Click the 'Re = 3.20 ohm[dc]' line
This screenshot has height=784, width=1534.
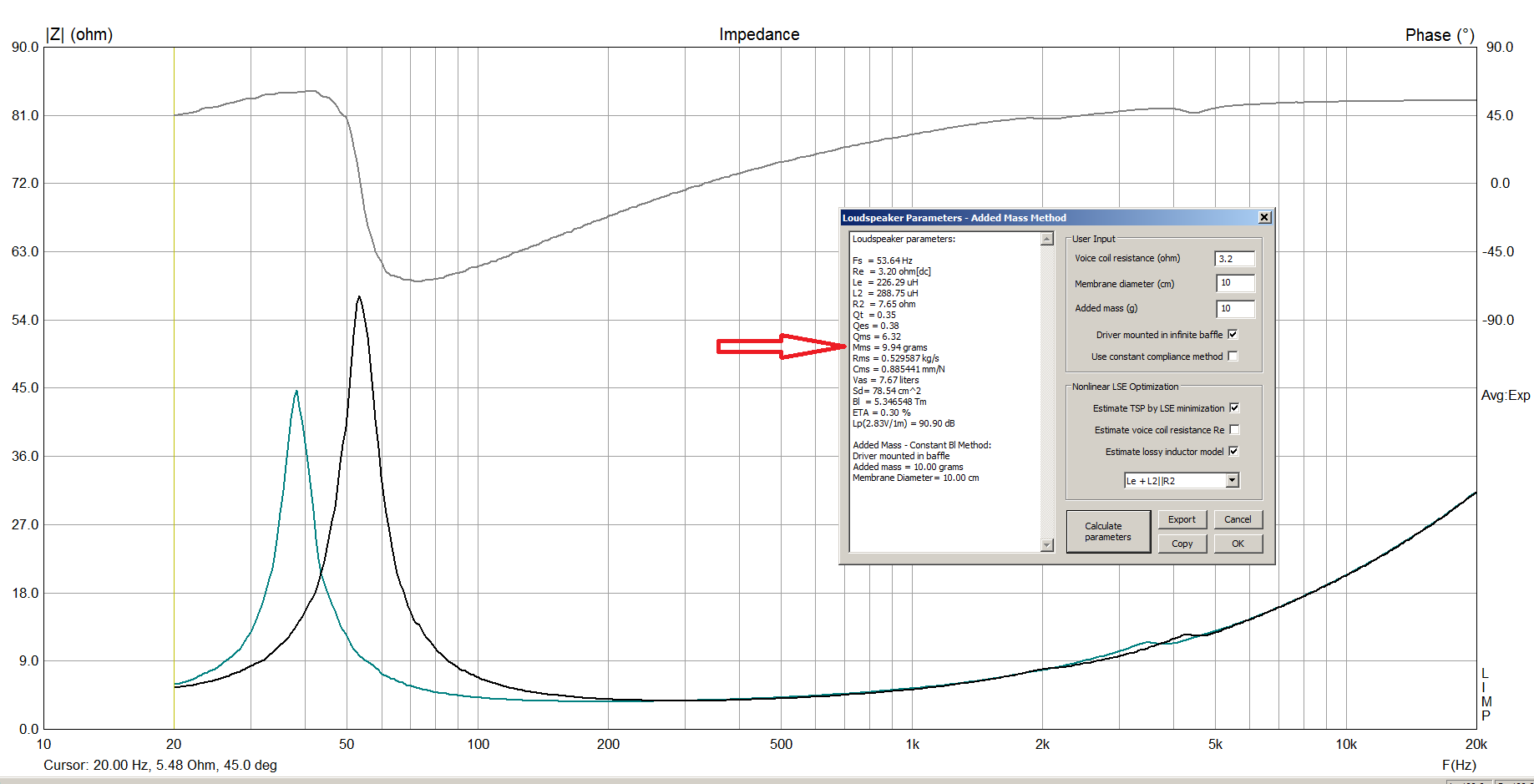(891, 271)
